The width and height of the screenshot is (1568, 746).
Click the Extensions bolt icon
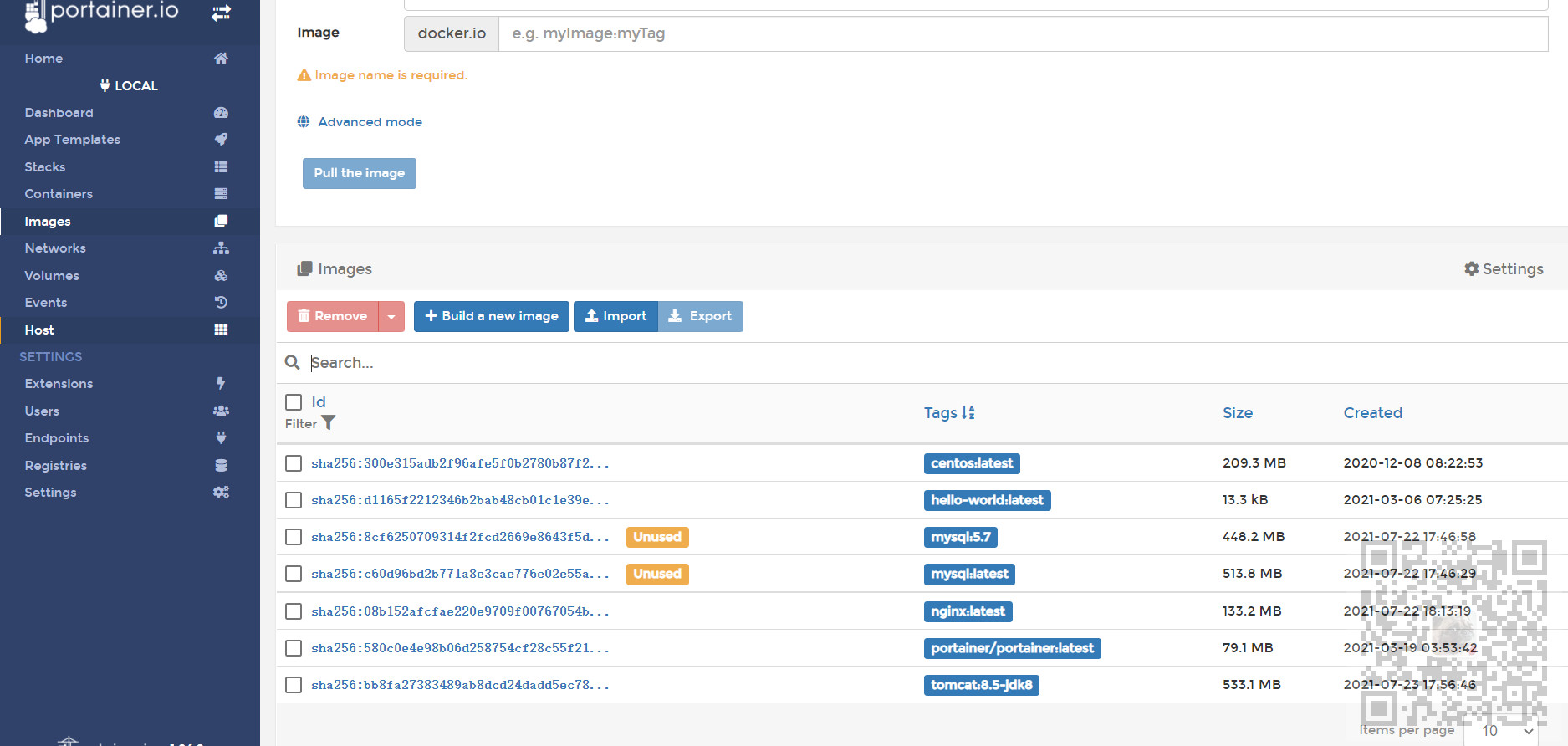(x=221, y=383)
